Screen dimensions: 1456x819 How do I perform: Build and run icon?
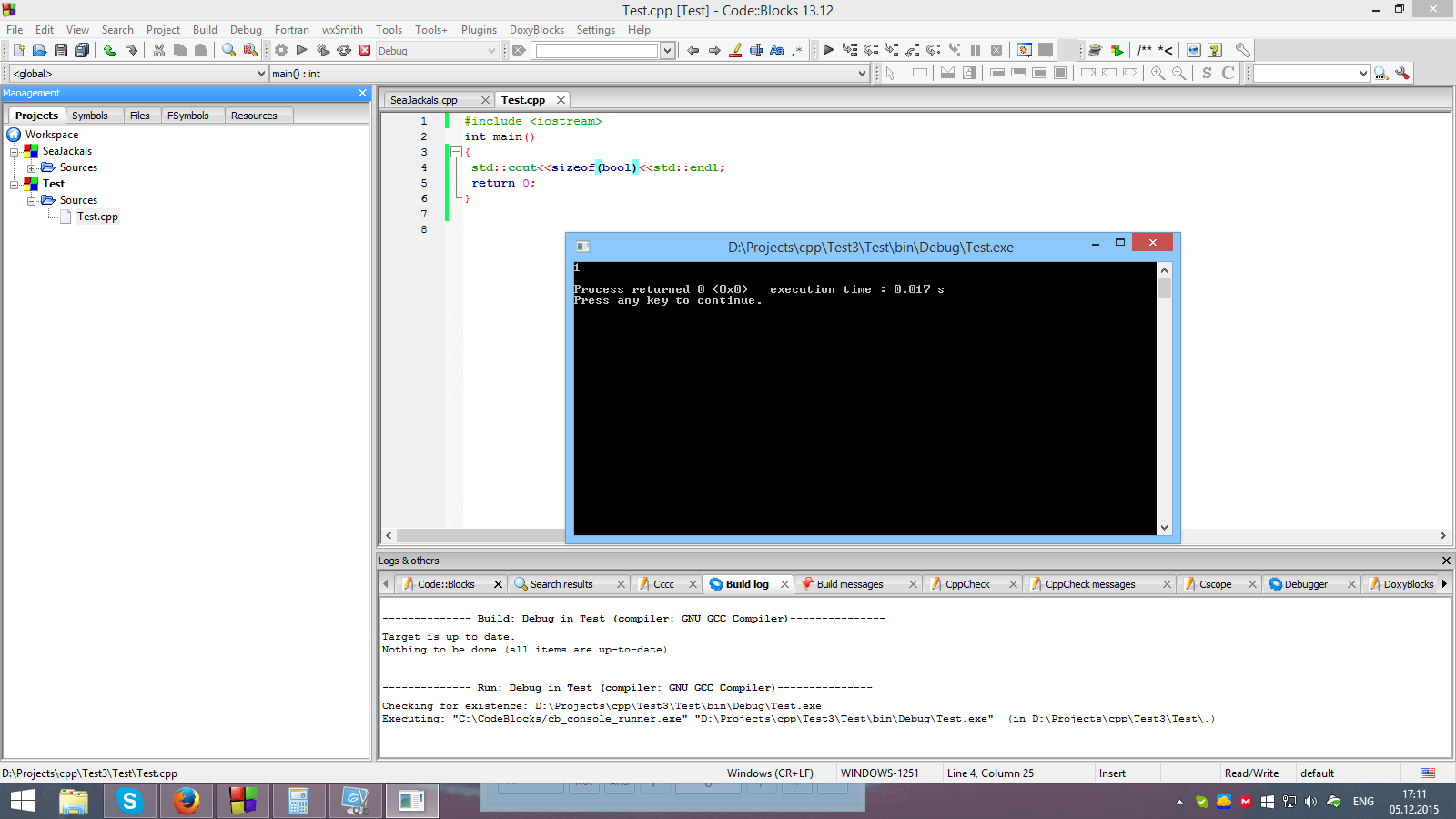point(322,50)
